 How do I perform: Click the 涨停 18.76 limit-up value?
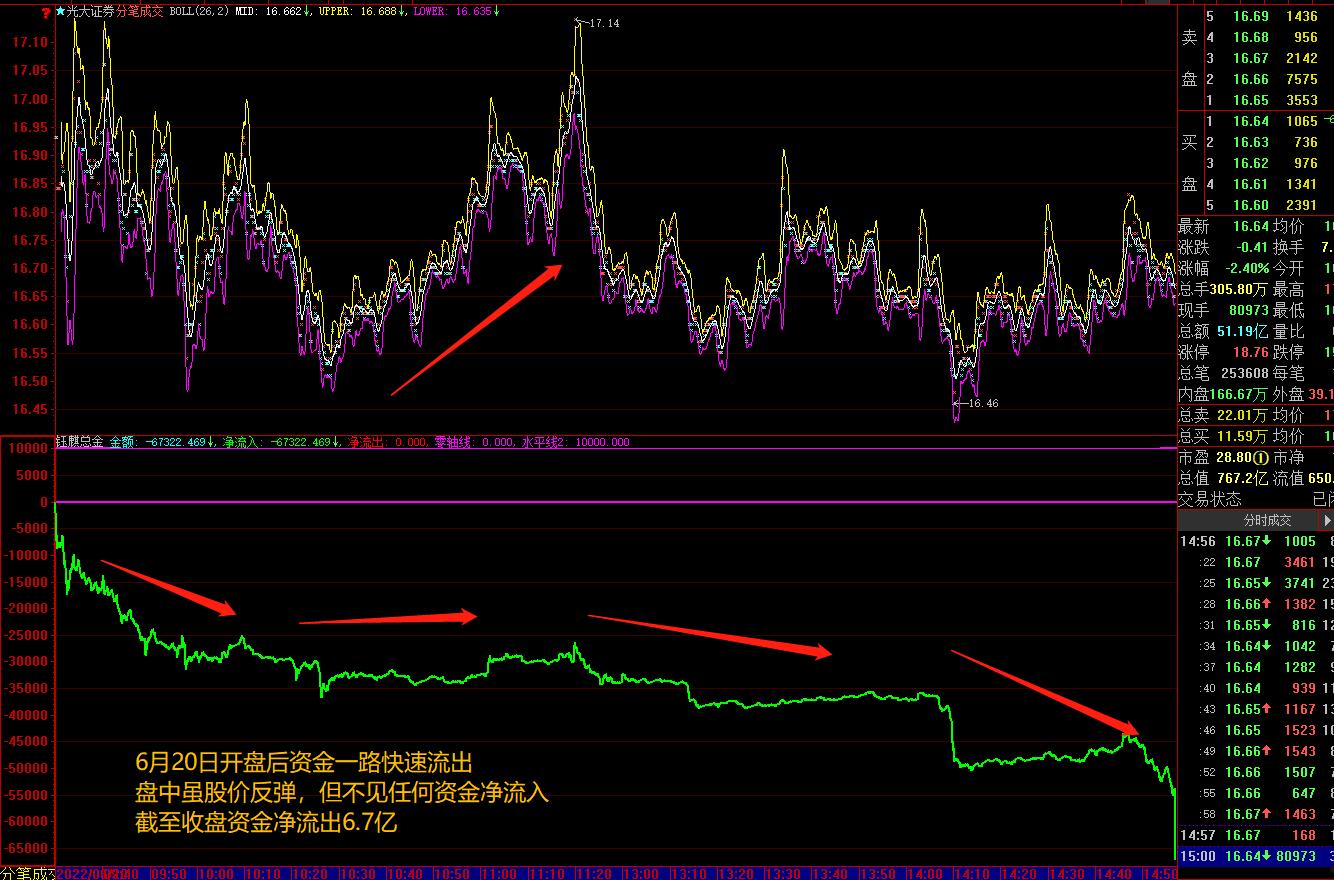(x=1250, y=352)
